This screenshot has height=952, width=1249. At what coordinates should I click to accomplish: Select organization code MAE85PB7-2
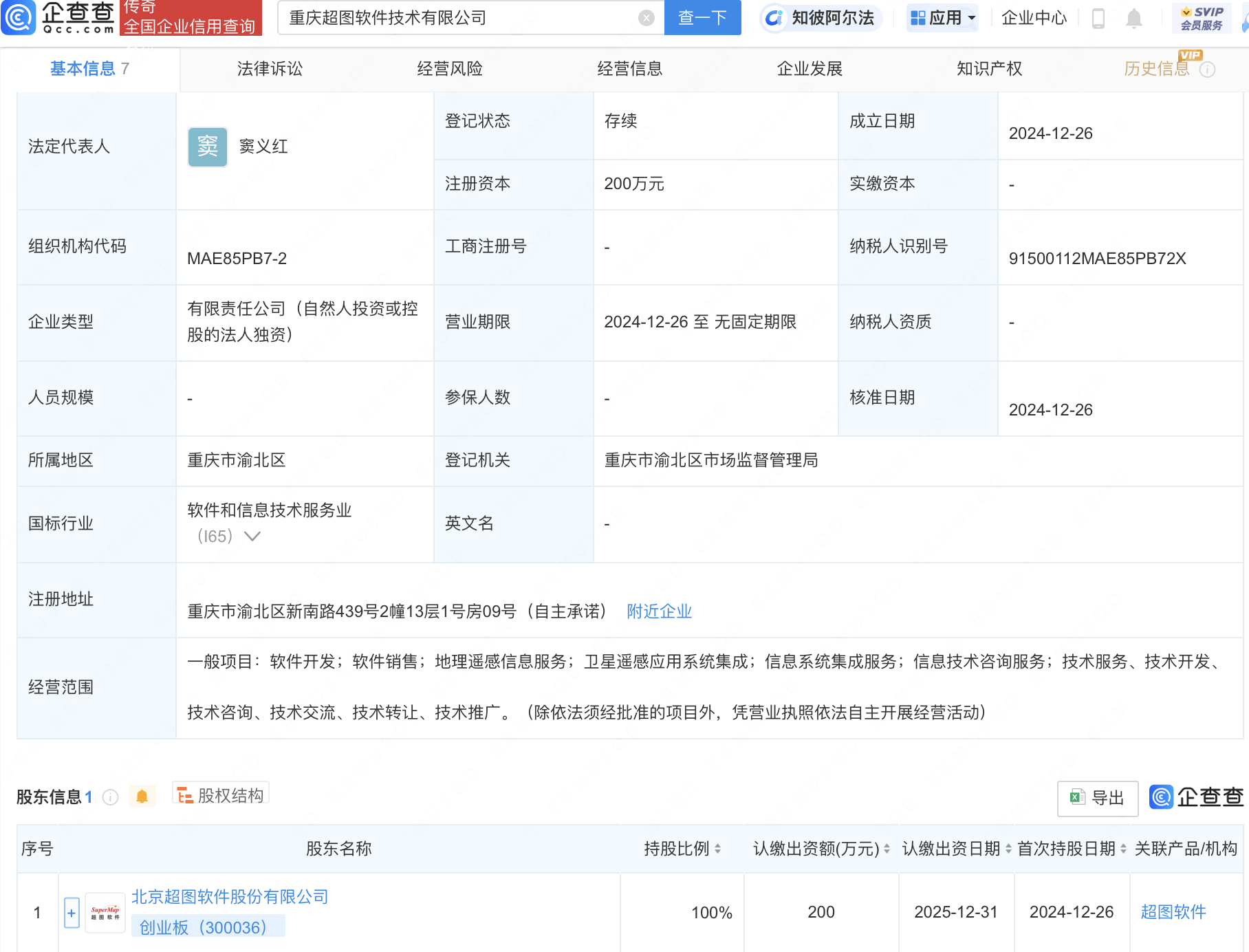click(237, 259)
